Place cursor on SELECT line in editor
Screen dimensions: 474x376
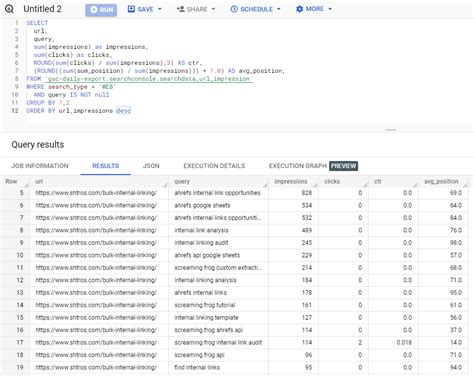(37, 23)
